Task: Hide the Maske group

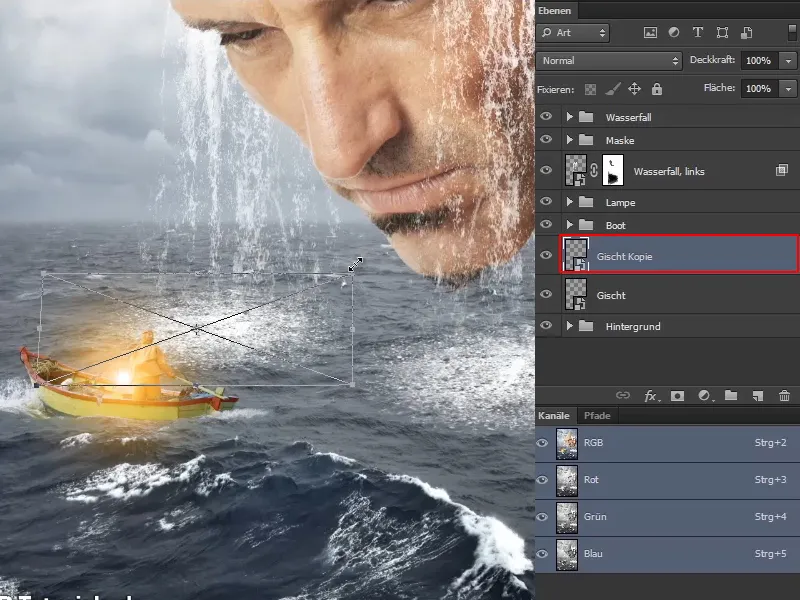Action: click(x=546, y=139)
